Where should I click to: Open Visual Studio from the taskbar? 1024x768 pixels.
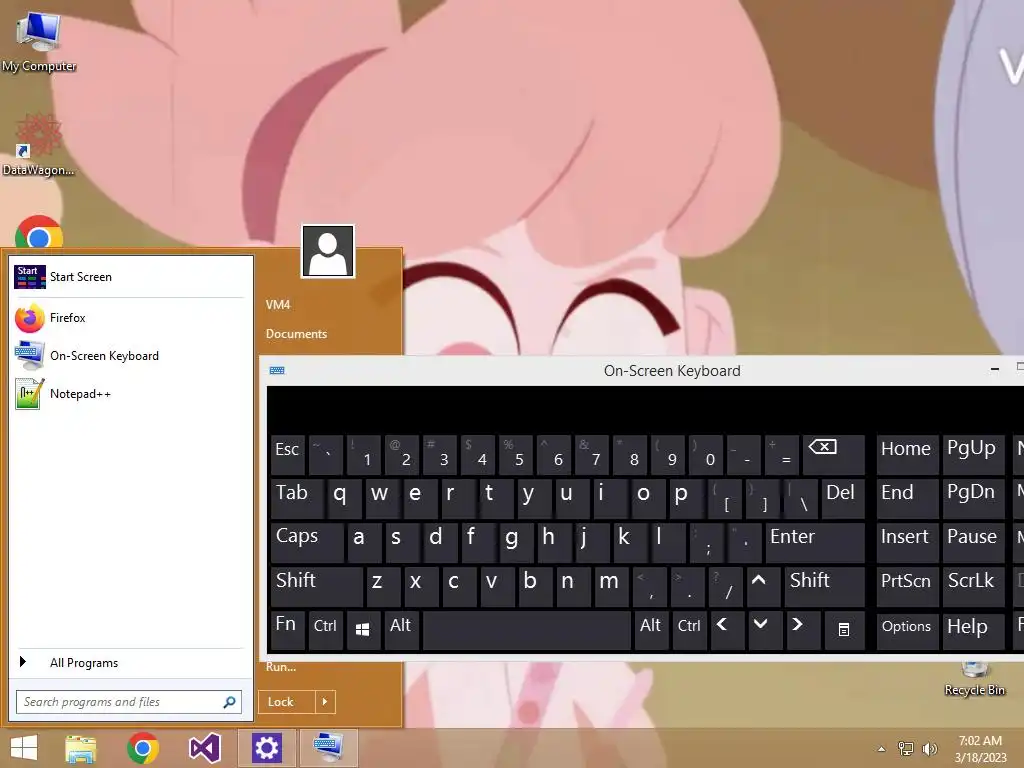pyautogui.click(x=204, y=748)
